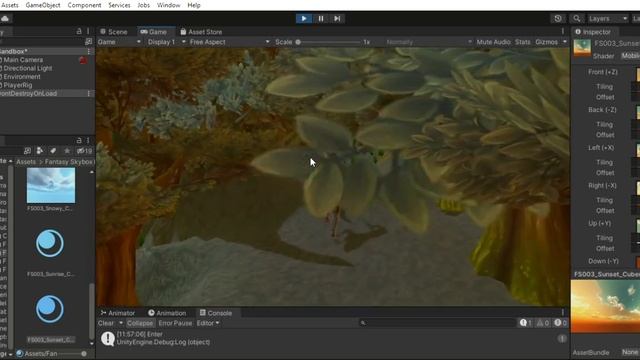This screenshot has width=640, height=360.
Task: Open the Gizmos dropdown arrow
Action: pyautogui.click(x=564, y=42)
